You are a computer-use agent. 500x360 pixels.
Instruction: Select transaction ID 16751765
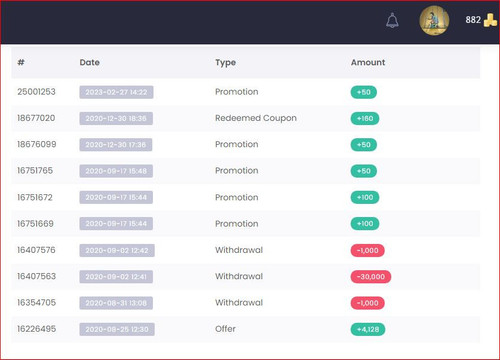[x=35, y=171]
